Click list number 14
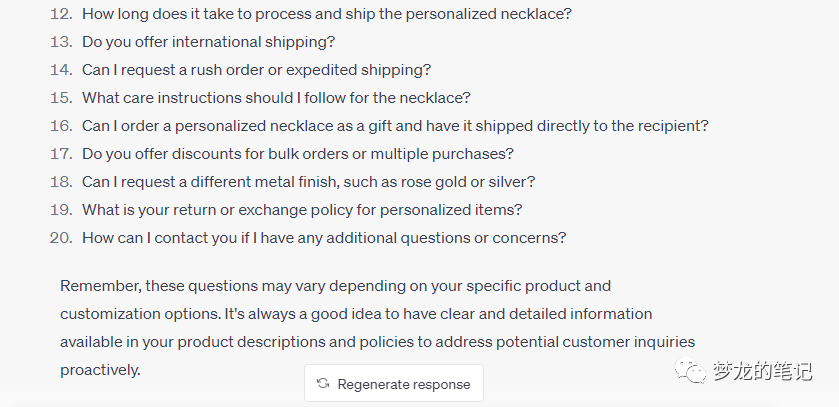This screenshot has height=407, width=839. click(61, 70)
